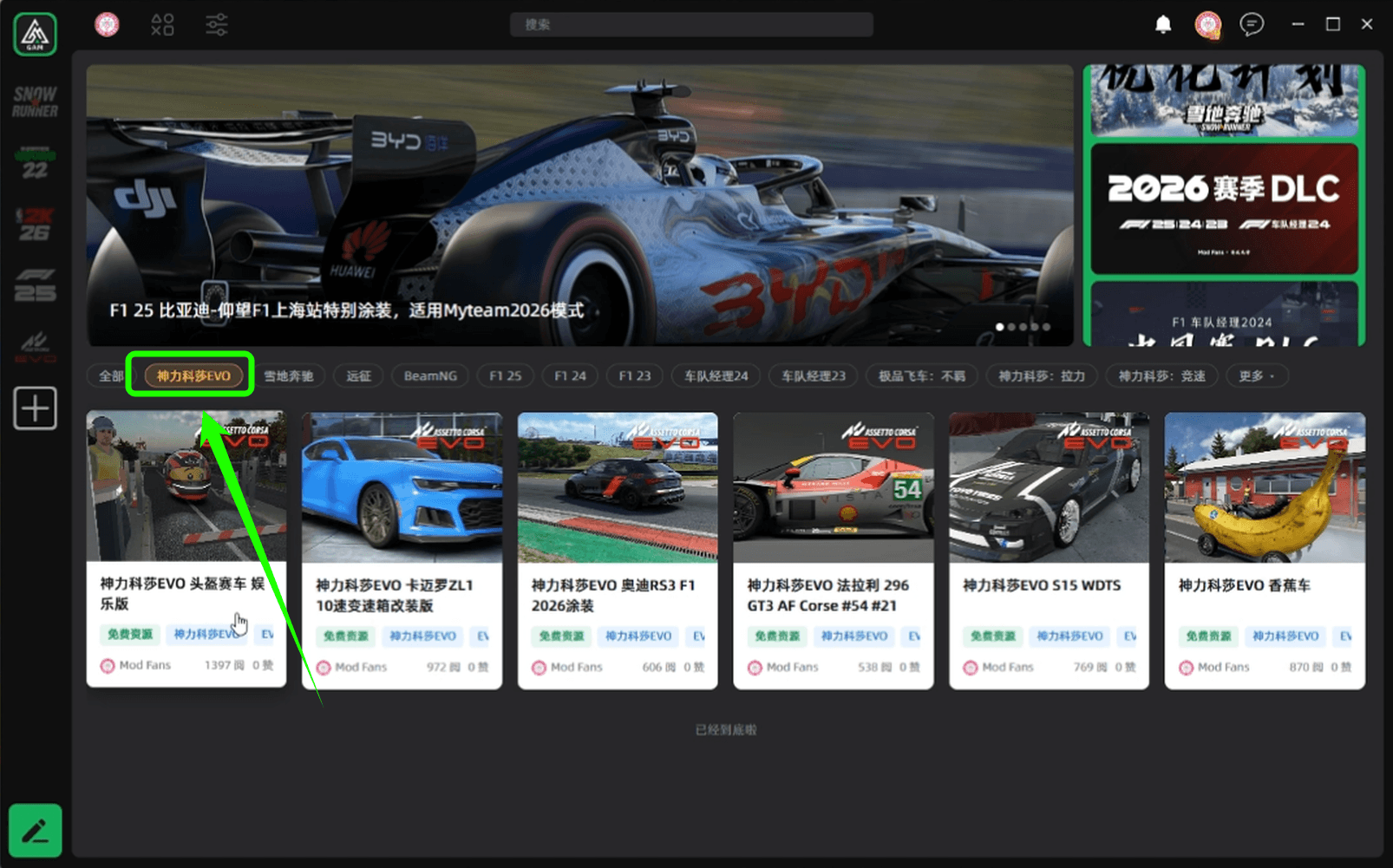1393x868 pixels.
Task: Open the pink avatar in top-left toolbar
Action: pyautogui.click(x=107, y=24)
